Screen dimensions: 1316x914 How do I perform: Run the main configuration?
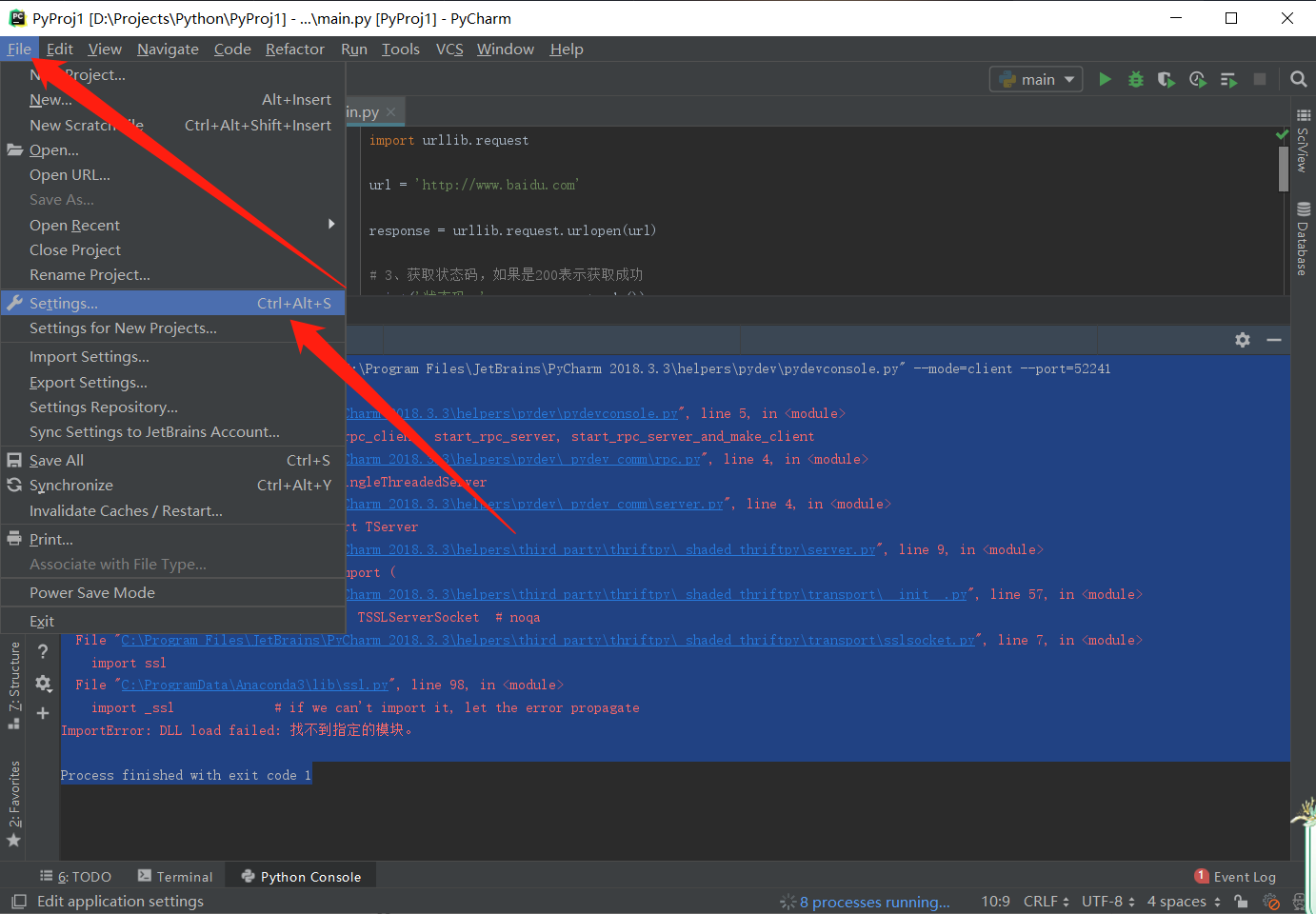pos(1106,79)
